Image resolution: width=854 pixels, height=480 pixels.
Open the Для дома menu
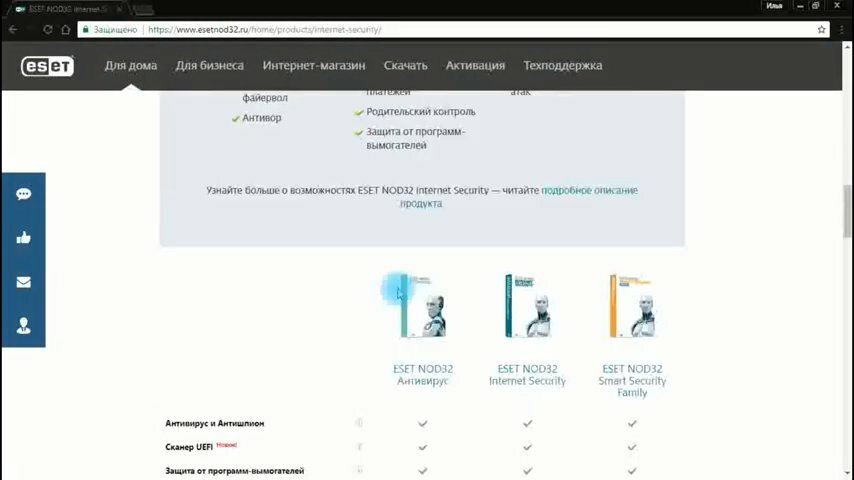pos(131,65)
